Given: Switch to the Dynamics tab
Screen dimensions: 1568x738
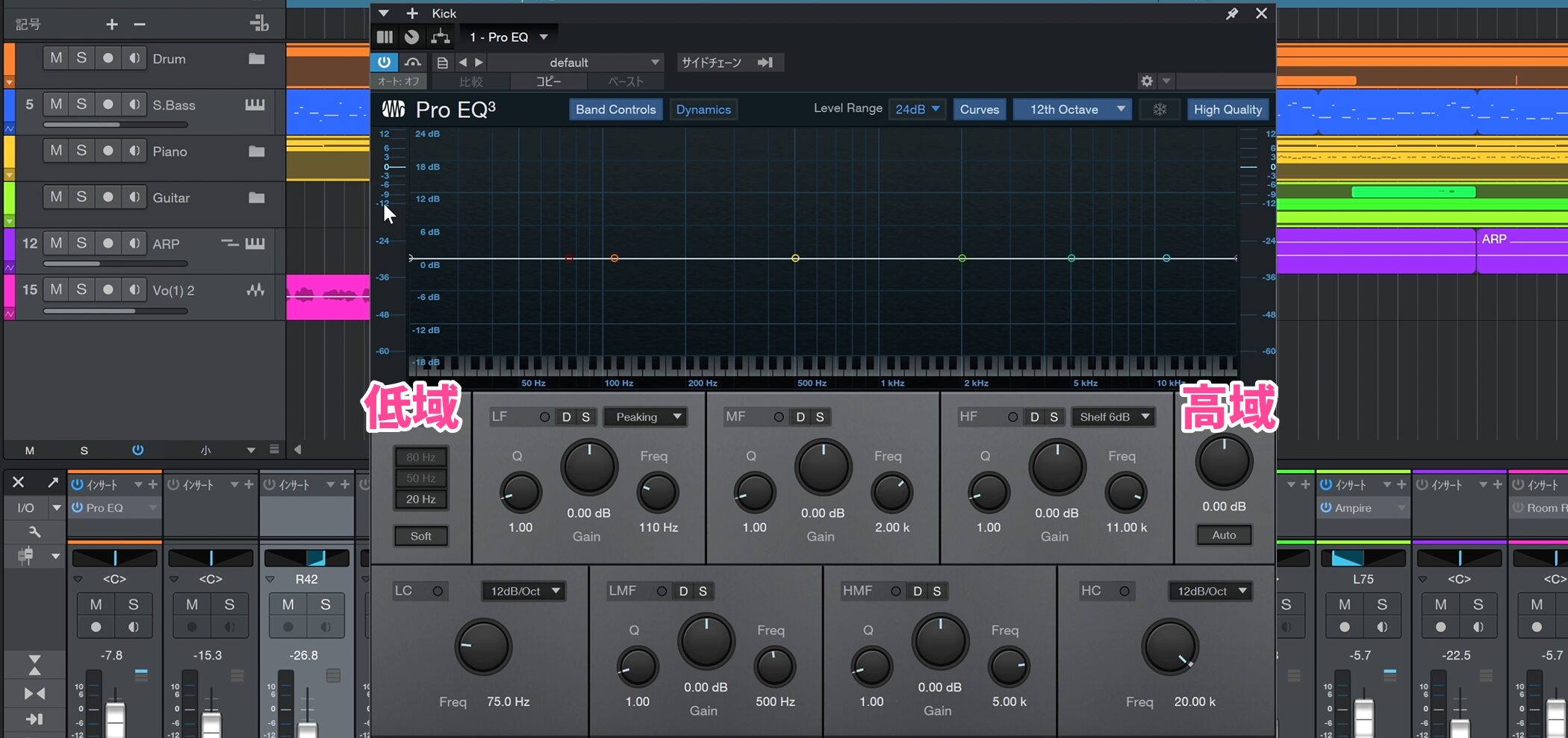Looking at the screenshot, I should click(703, 110).
